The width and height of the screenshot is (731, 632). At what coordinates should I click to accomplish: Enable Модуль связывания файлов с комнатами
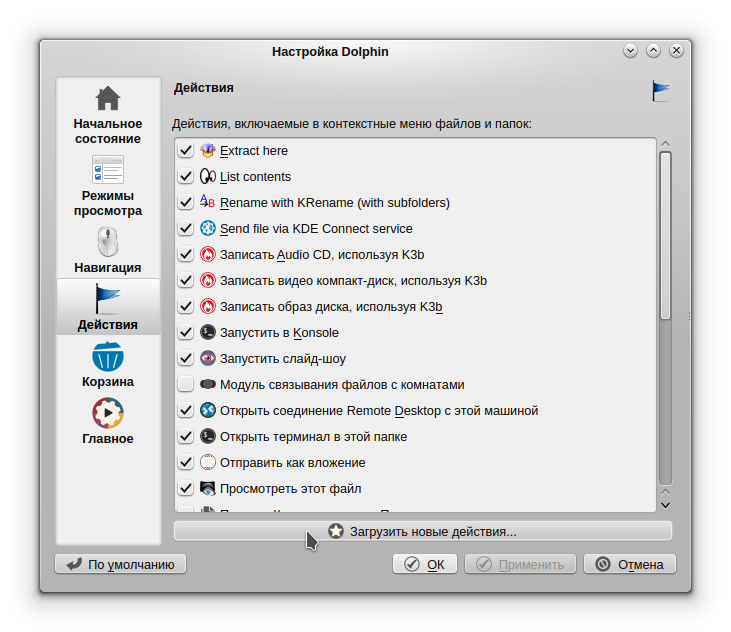click(x=186, y=385)
